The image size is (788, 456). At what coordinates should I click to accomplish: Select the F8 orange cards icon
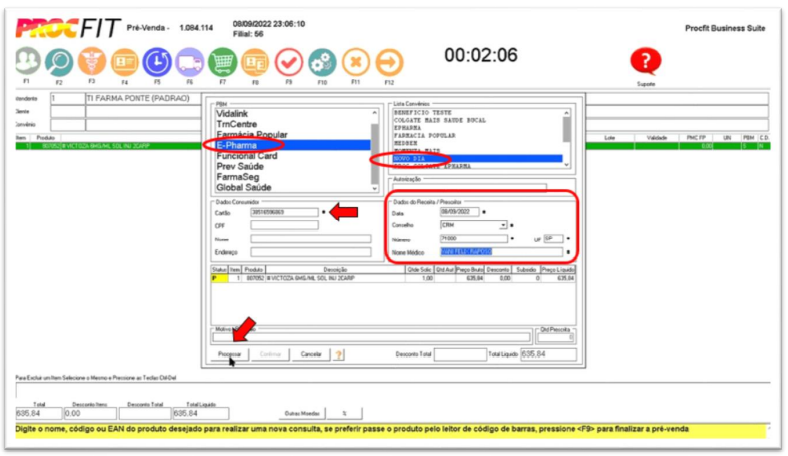click(x=255, y=62)
